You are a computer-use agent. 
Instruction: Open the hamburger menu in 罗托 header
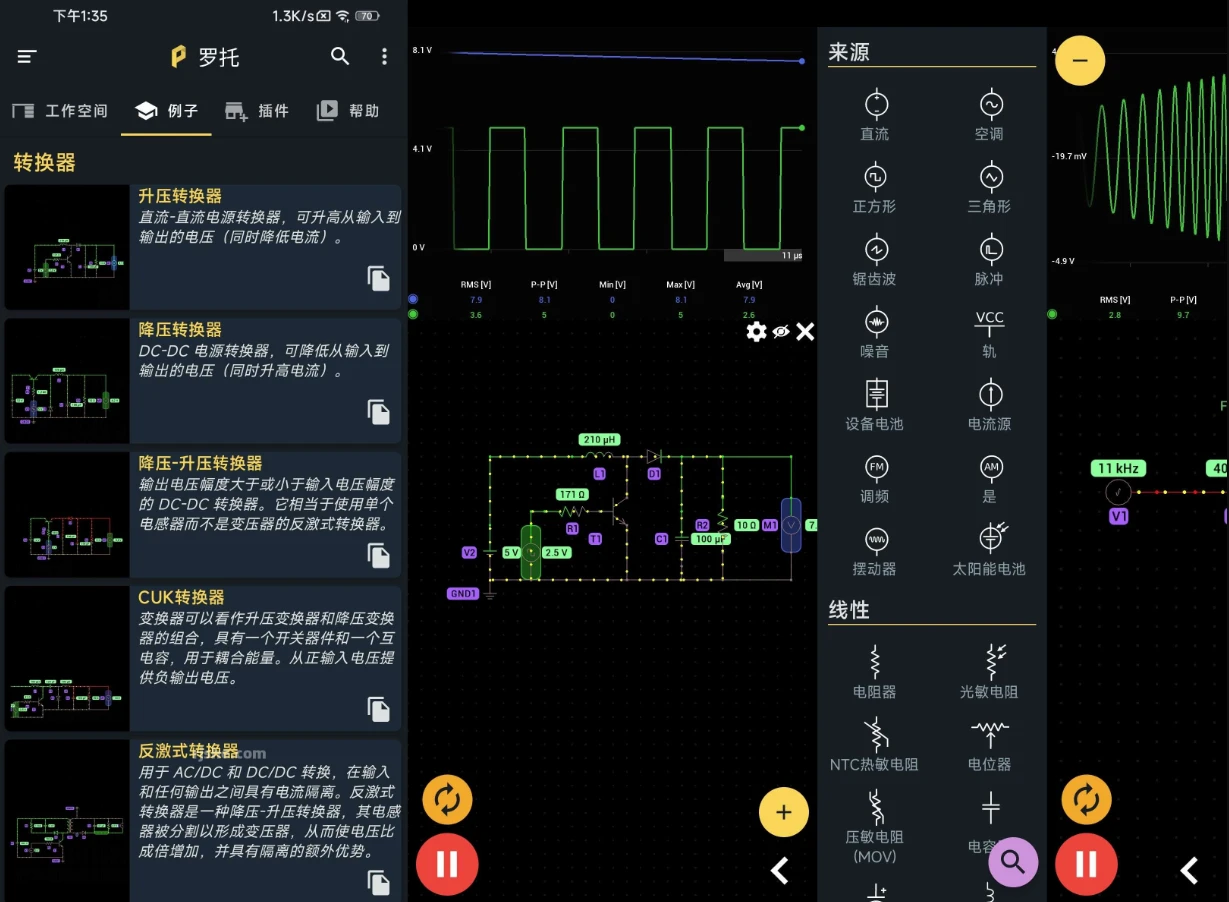(x=27, y=57)
